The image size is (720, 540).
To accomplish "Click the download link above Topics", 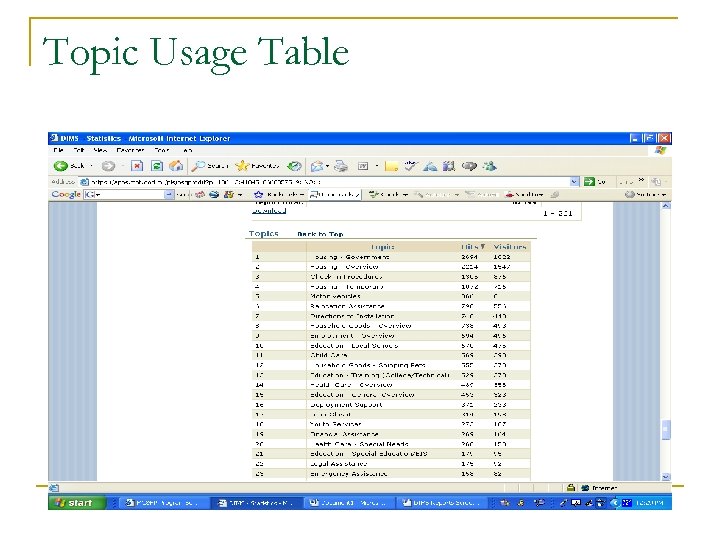I will [x=269, y=211].
